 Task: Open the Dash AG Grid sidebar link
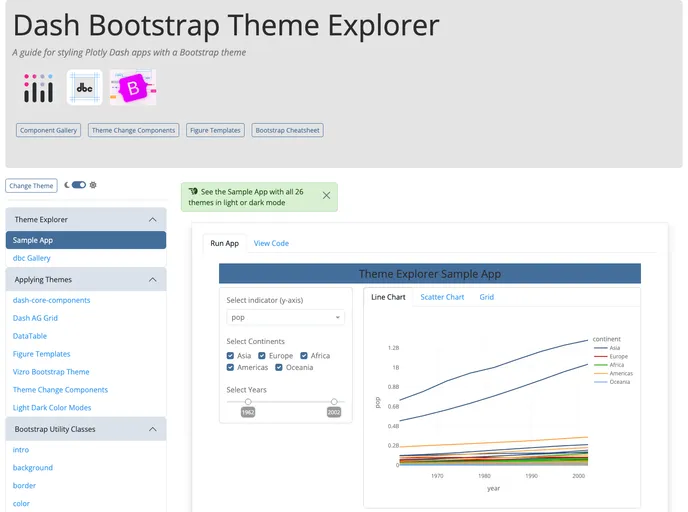point(35,318)
